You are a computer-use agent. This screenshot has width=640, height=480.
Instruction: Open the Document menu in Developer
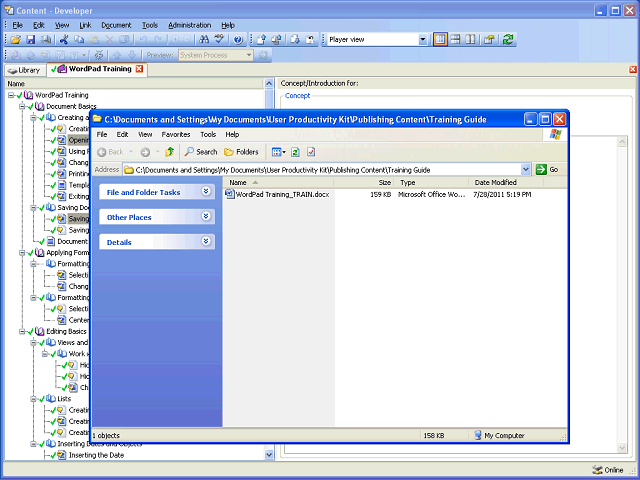tap(116, 25)
